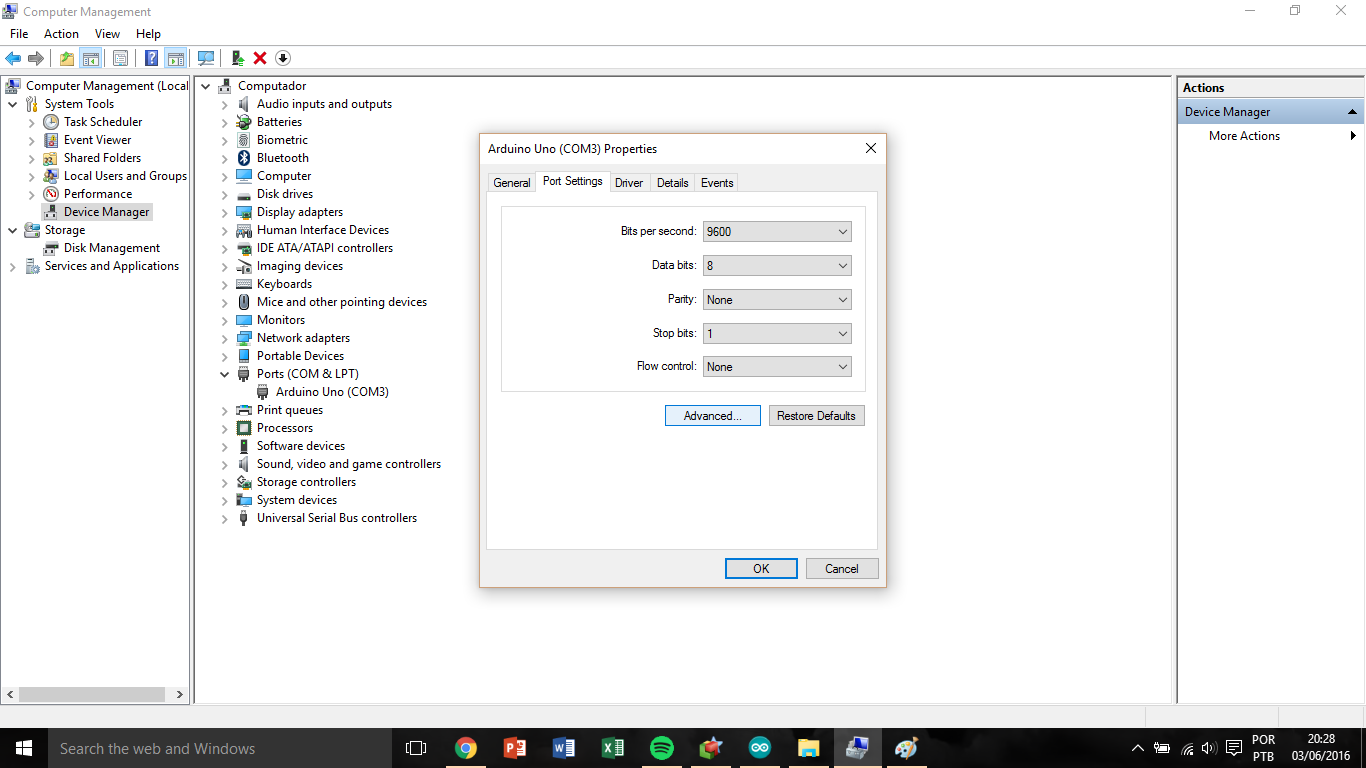This screenshot has height=768, width=1366.
Task: Expand the More Actions submenu arrow
Action: (x=1354, y=136)
